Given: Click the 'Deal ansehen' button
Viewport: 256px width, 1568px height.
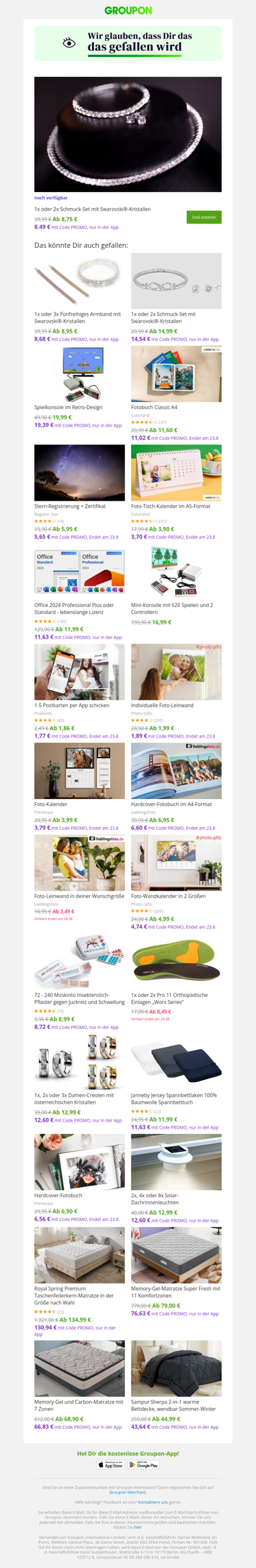Looking at the screenshot, I should click(x=204, y=217).
